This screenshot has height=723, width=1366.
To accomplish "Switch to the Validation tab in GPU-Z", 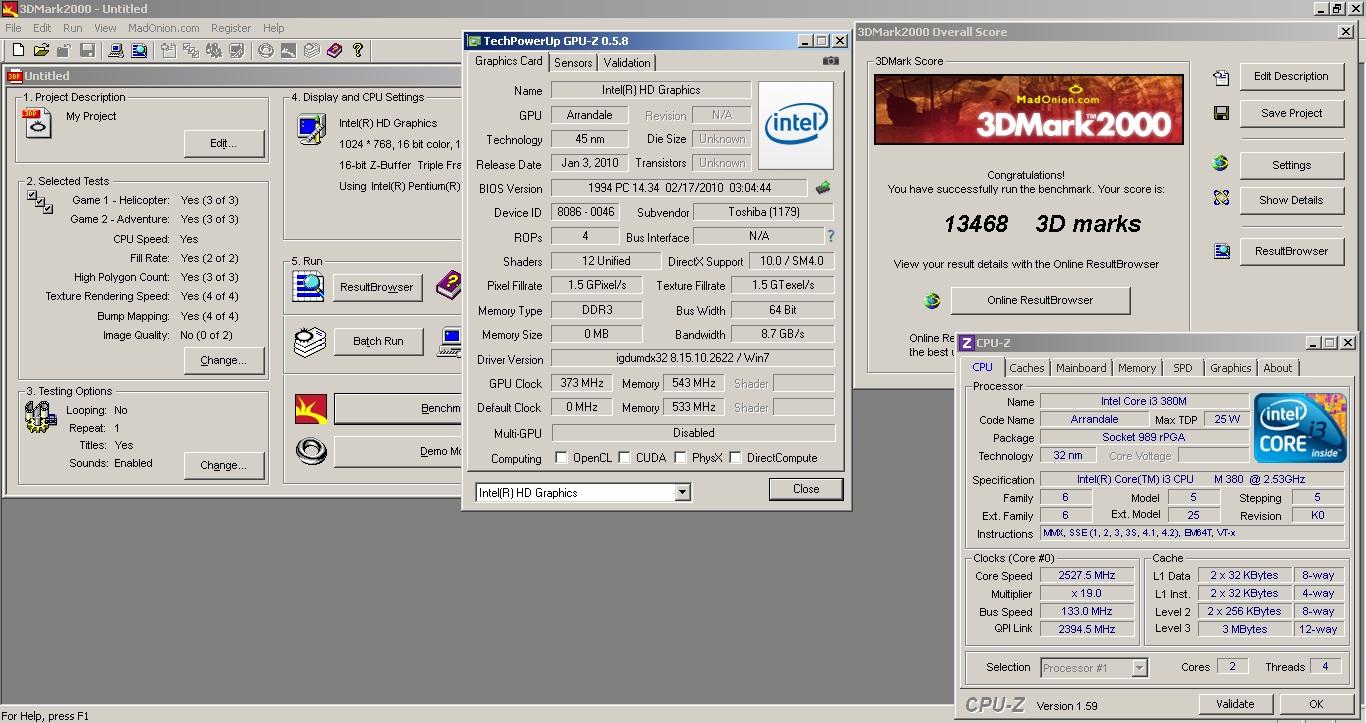I will point(627,62).
